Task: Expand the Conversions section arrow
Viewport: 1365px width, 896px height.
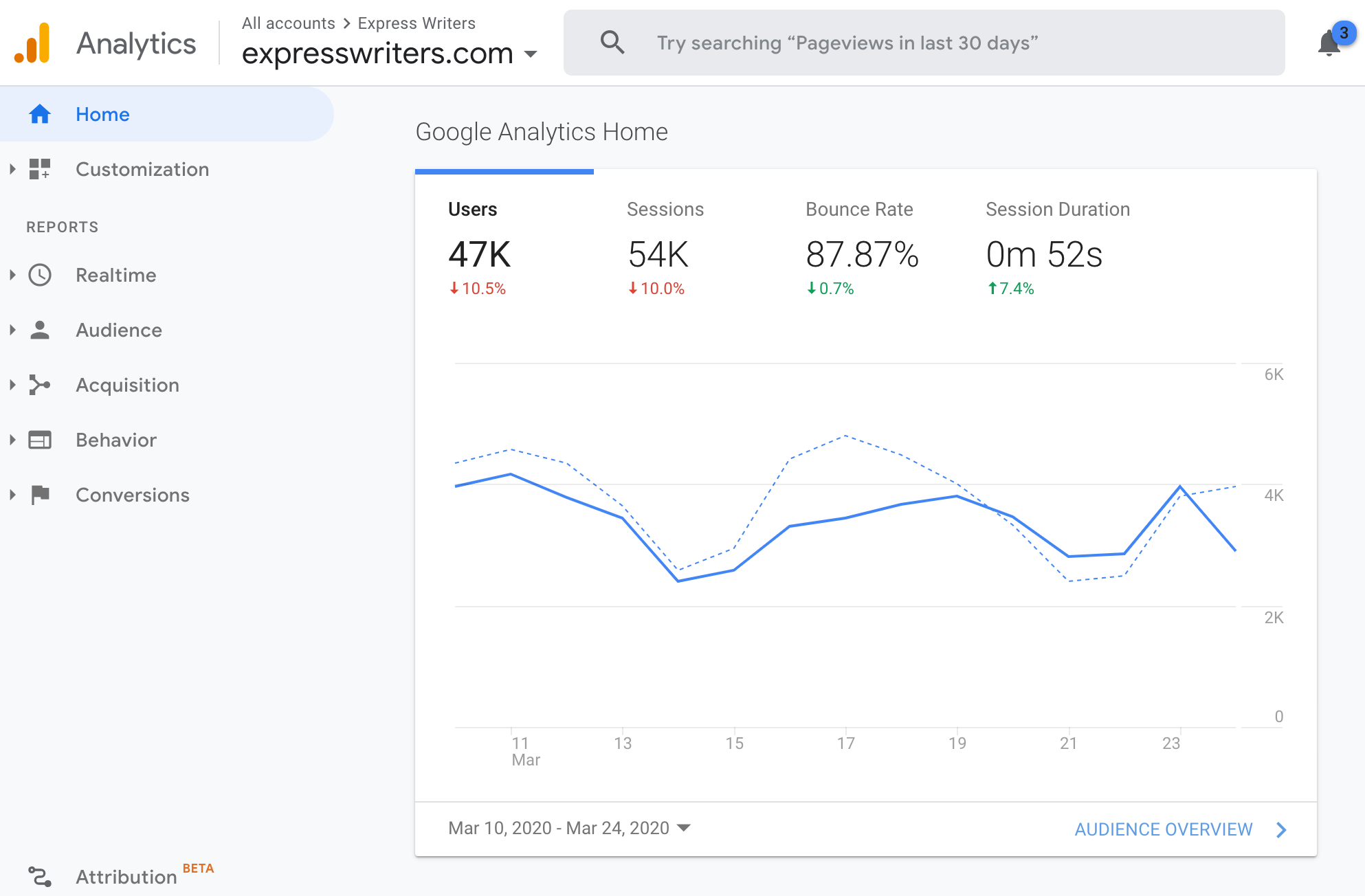Action: pyautogui.click(x=12, y=495)
